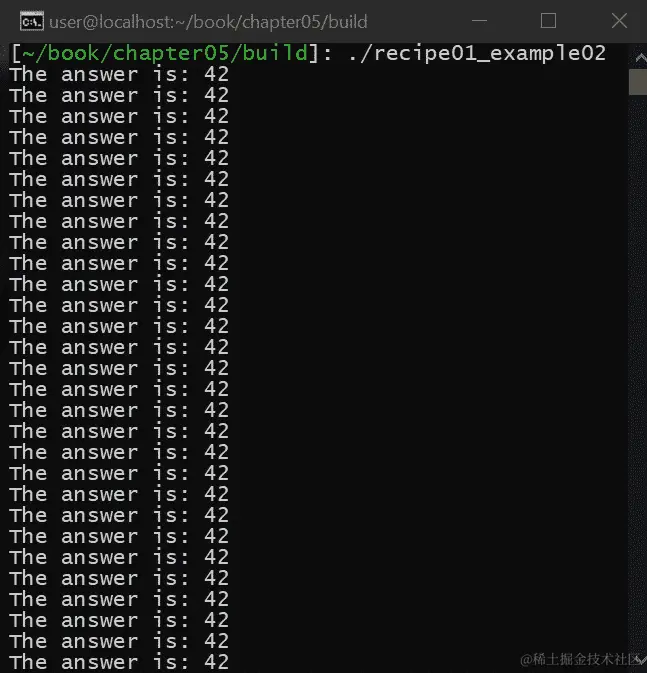Viewport: 647px width, 673px height.
Task: Click the ./recipe01_example02 command text
Action: pos(477,54)
